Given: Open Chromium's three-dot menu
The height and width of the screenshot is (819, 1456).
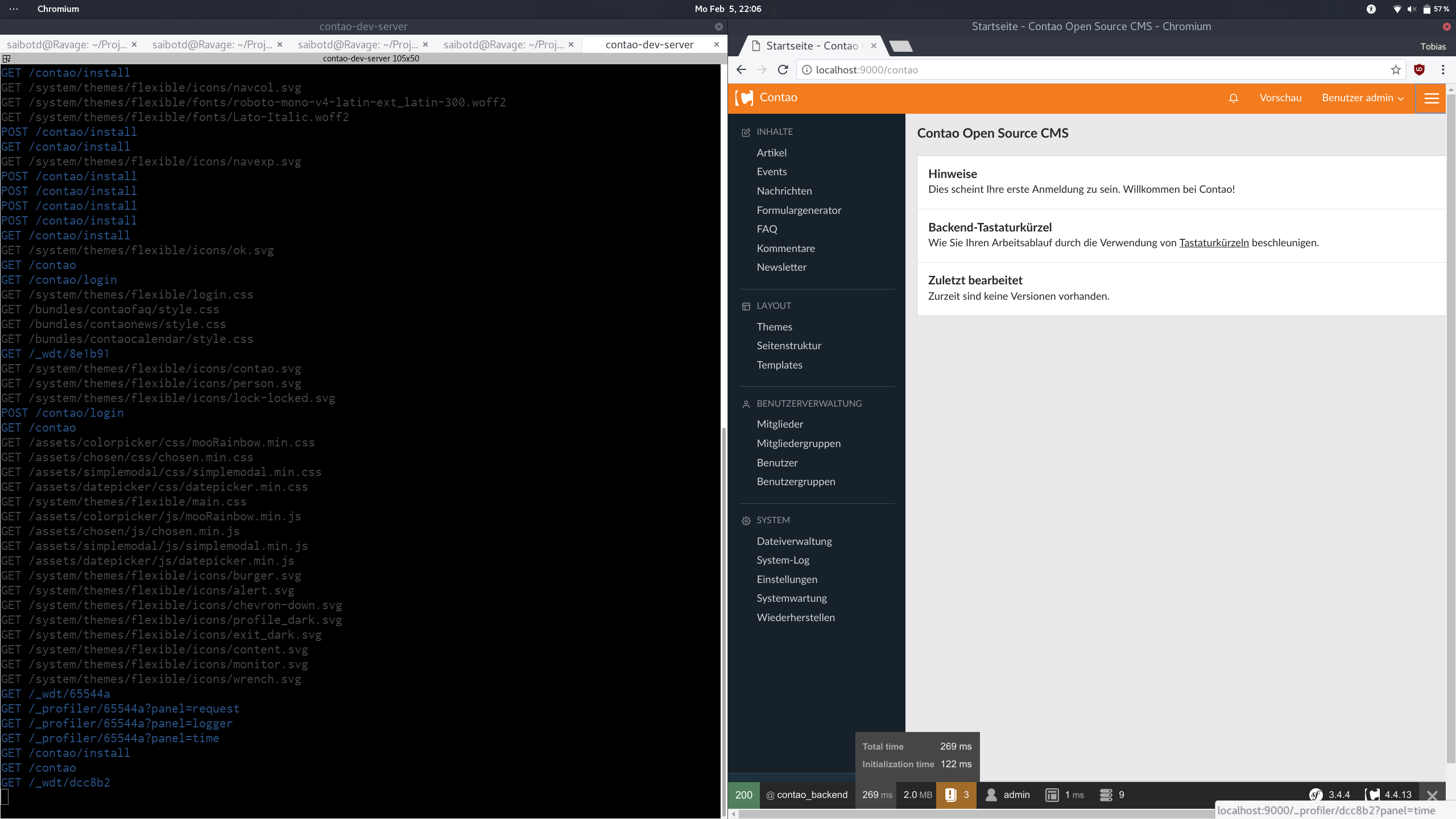Looking at the screenshot, I should click(x=1443, y=69).
